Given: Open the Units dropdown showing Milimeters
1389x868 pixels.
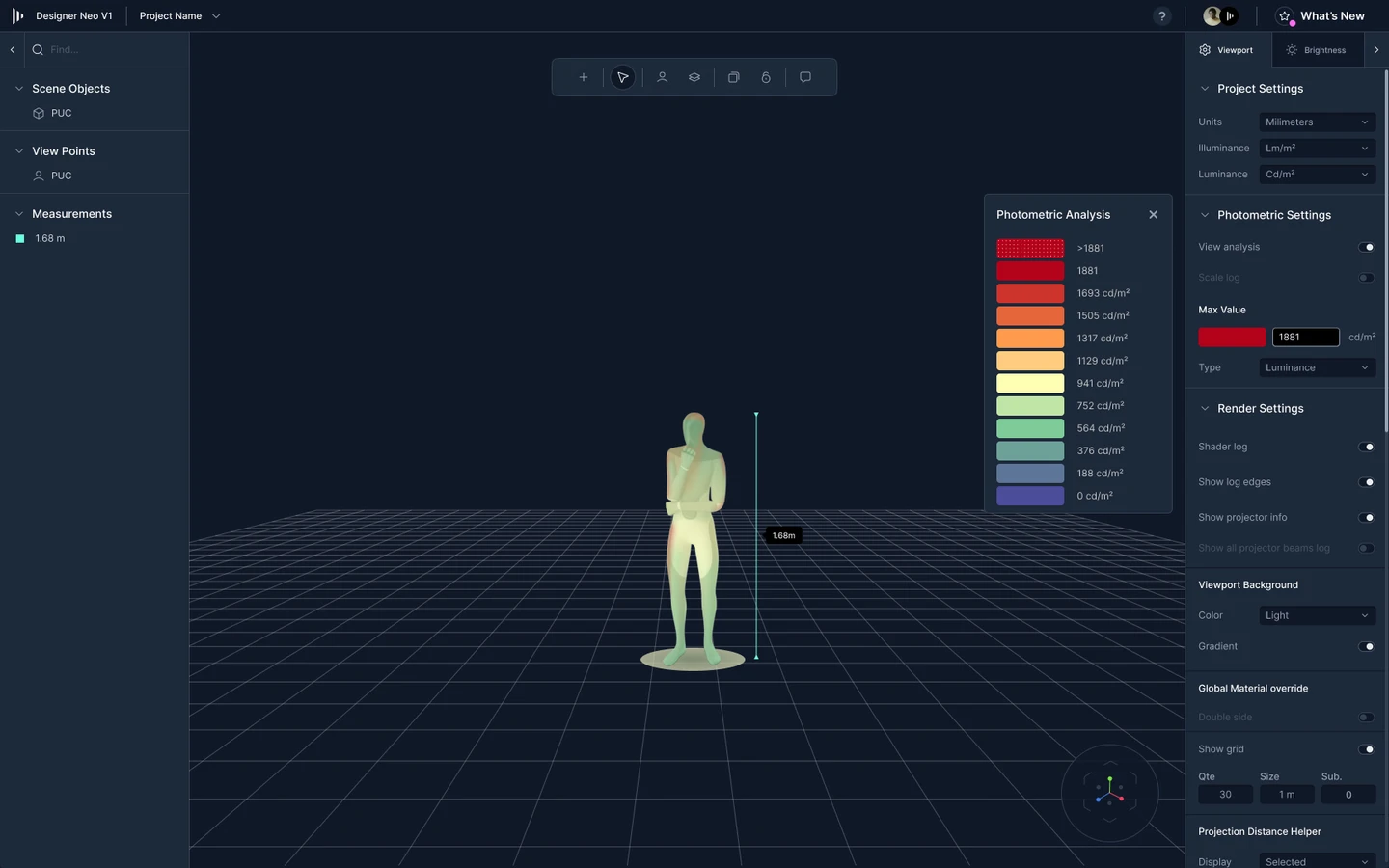Looking at the screenshot, I should pos(1317,122).
